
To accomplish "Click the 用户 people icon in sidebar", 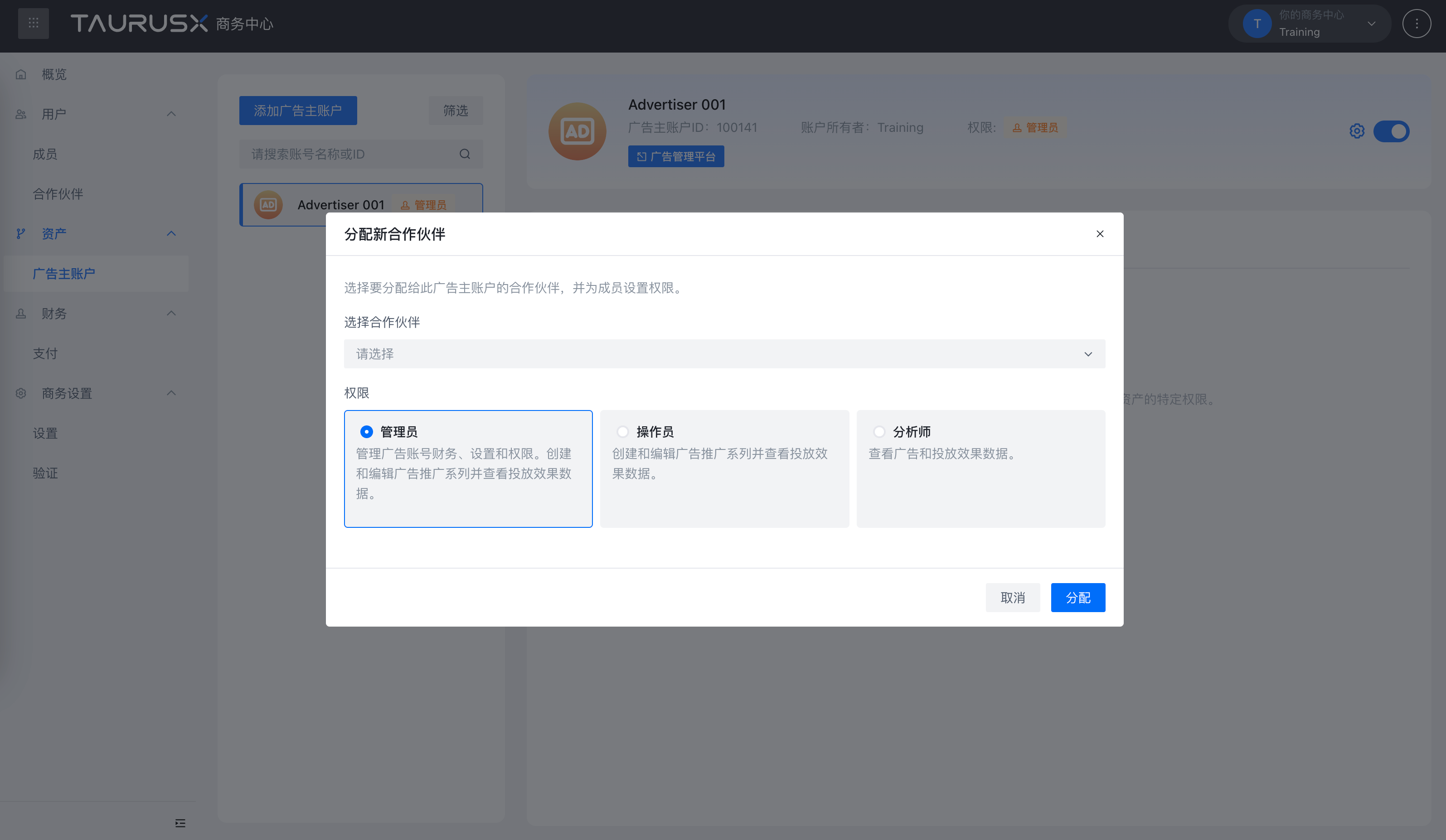I will (21, 114).
